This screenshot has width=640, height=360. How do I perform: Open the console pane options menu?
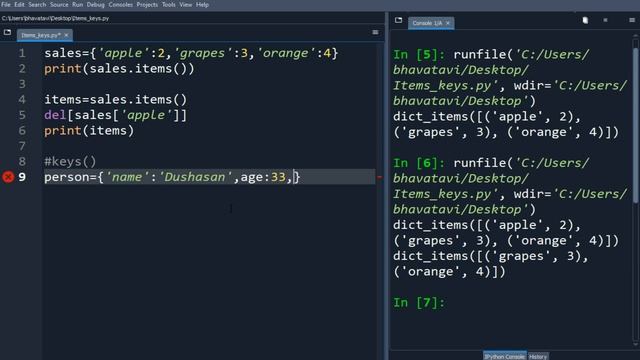632,20
